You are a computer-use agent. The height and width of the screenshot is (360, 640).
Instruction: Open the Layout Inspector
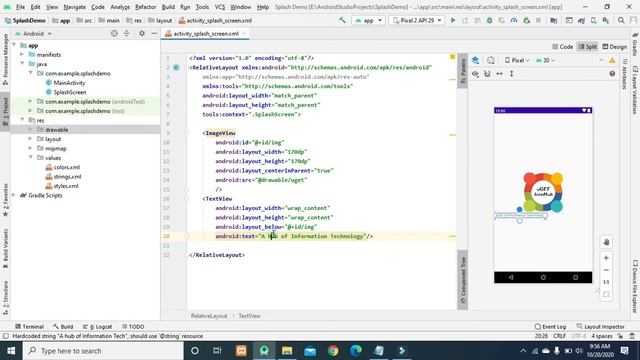click(600, 327)
